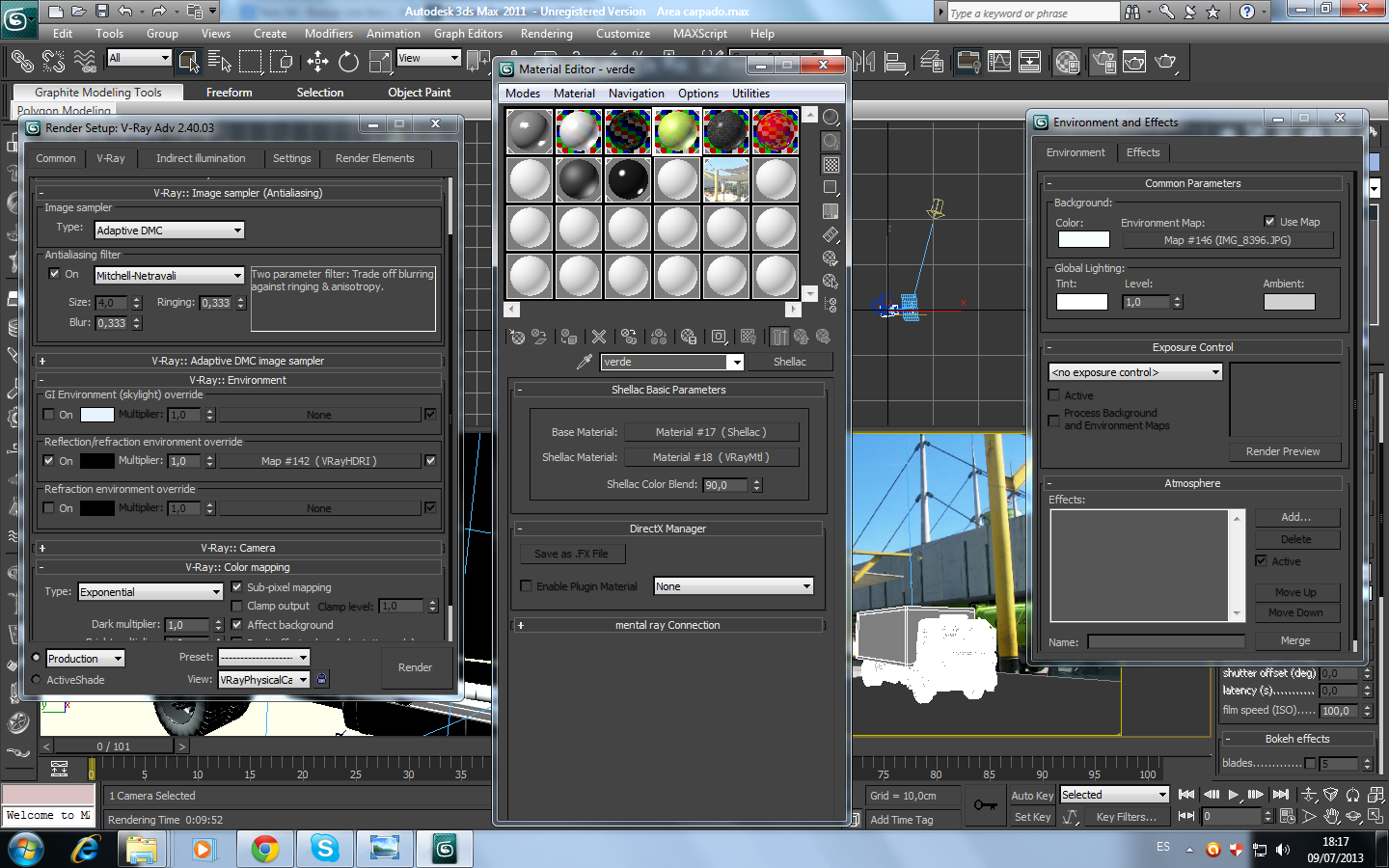Image resolution: width=1389 pixels, height=868 pixels.
Task: Open the MAXScript menu
Action: pyautogui.click(x=700, y=34)
